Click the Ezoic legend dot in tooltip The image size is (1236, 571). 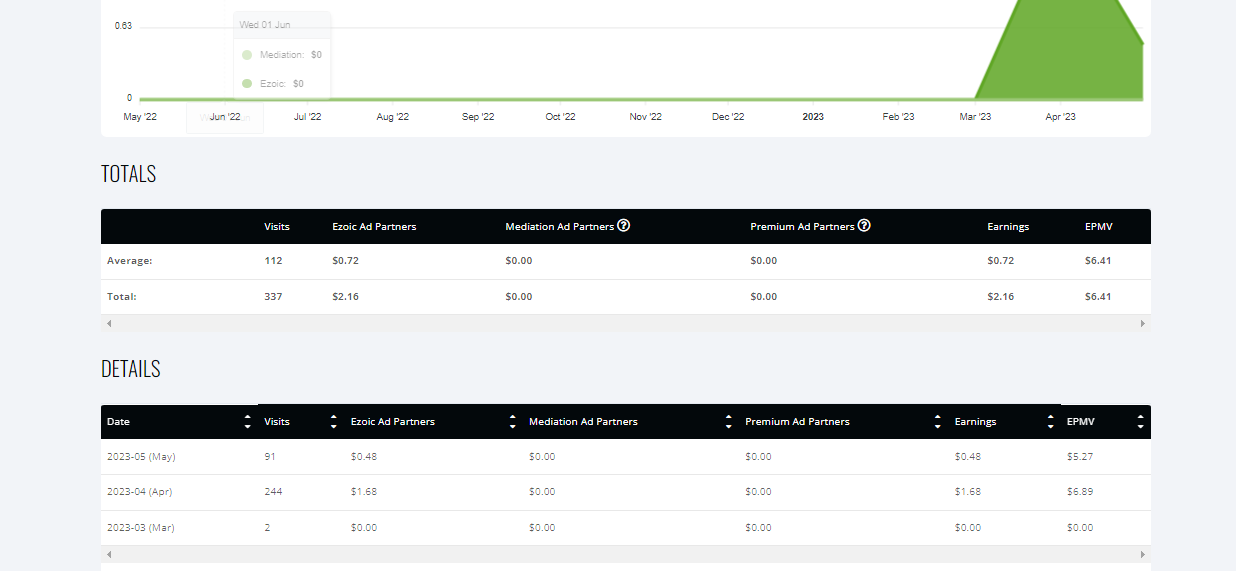coord(247,84)
